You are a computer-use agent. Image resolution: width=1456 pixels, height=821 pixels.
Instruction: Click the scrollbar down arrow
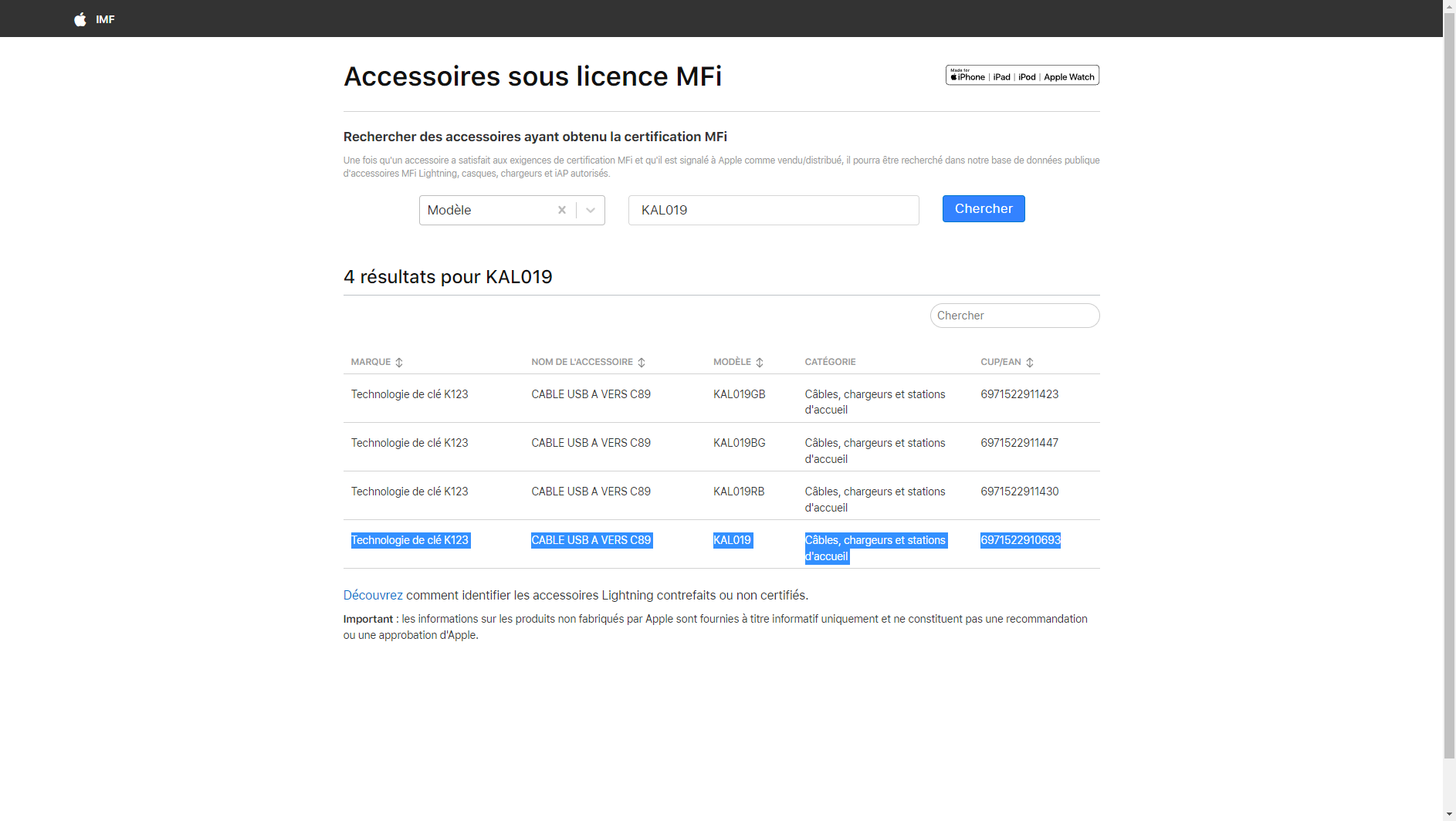click(1449, 815)
